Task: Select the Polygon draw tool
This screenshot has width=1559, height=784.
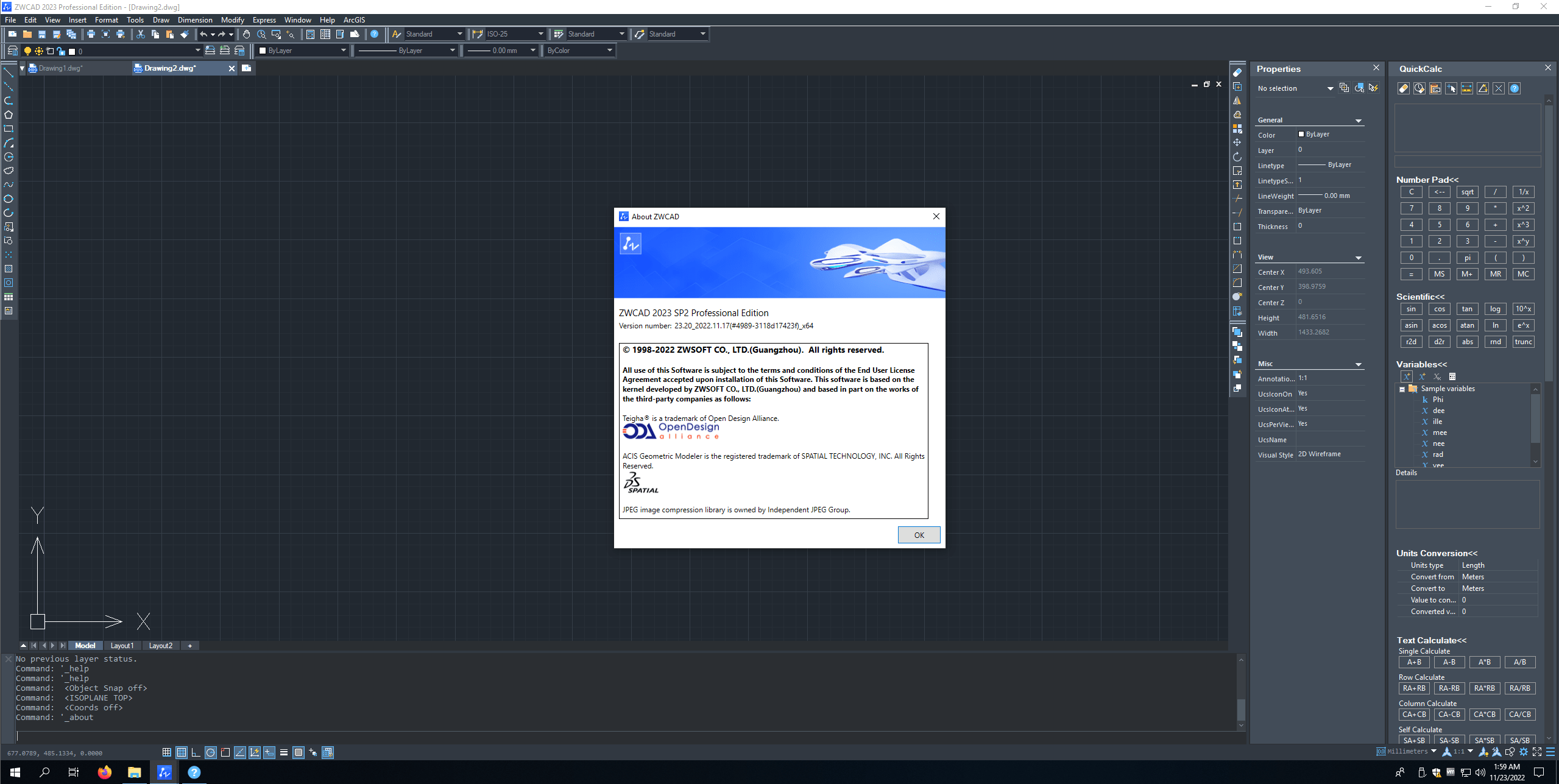Action: click(x=9, y=115)
